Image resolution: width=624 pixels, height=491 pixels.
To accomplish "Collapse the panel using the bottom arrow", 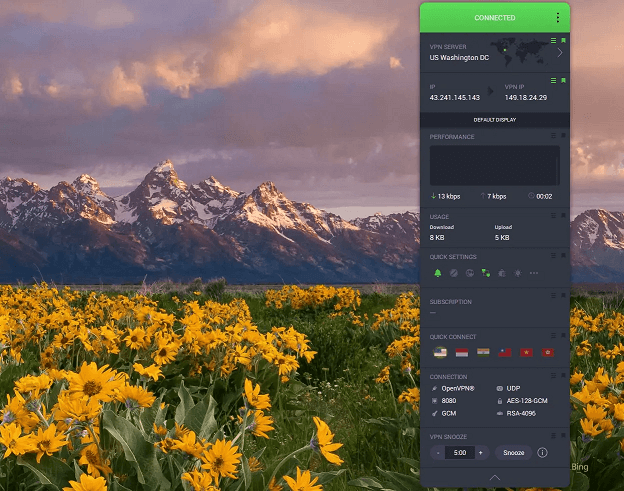I will tap(495, 479).
